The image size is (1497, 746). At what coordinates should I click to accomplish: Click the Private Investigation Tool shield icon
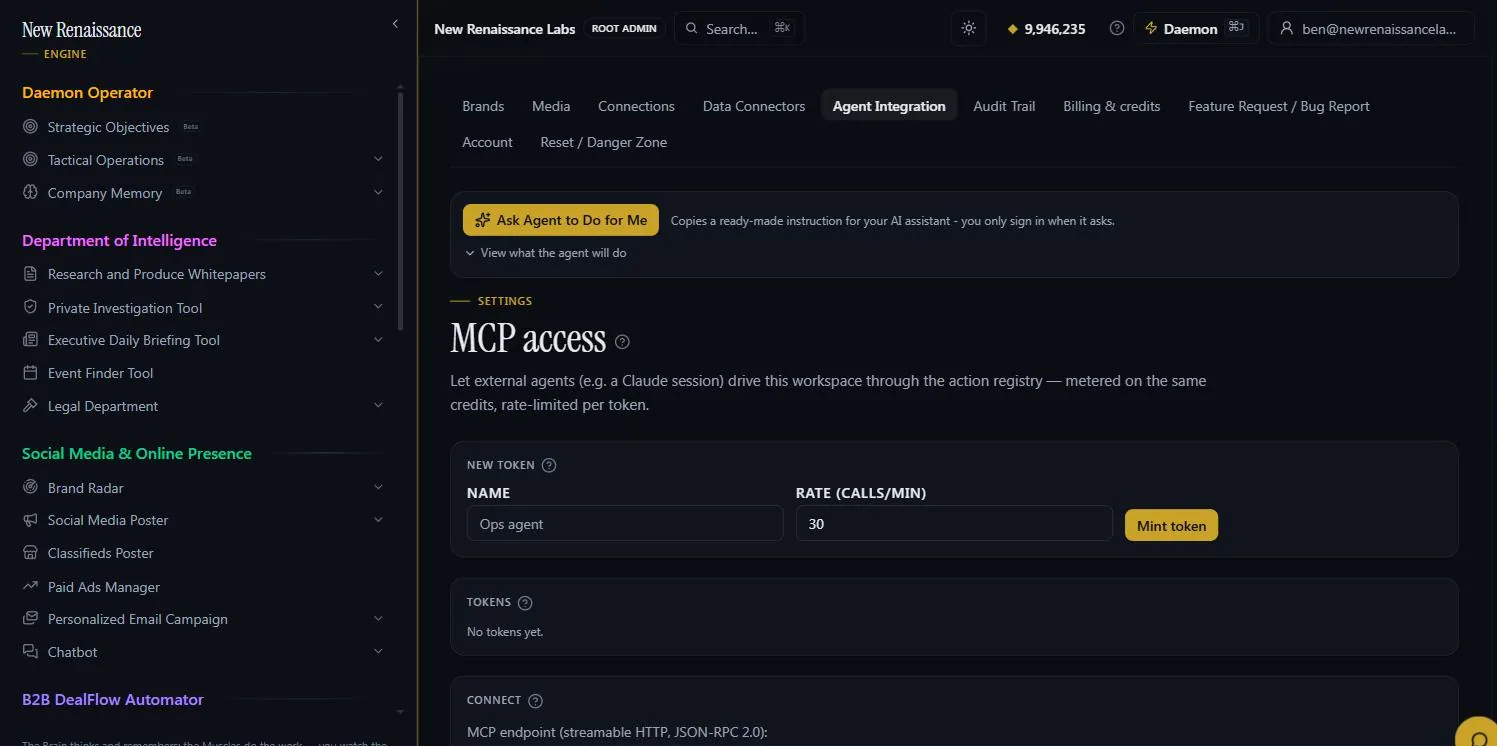pyautogui.click(x=30, y=308)
